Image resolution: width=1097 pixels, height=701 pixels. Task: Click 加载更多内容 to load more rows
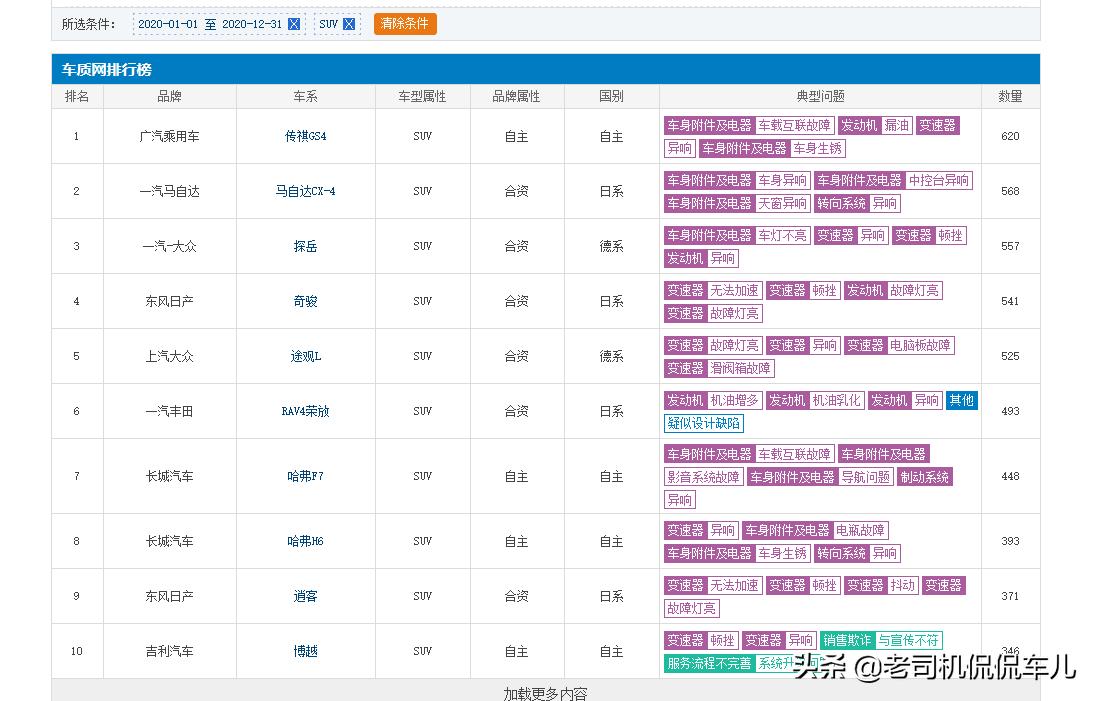[x=546, y=693]
